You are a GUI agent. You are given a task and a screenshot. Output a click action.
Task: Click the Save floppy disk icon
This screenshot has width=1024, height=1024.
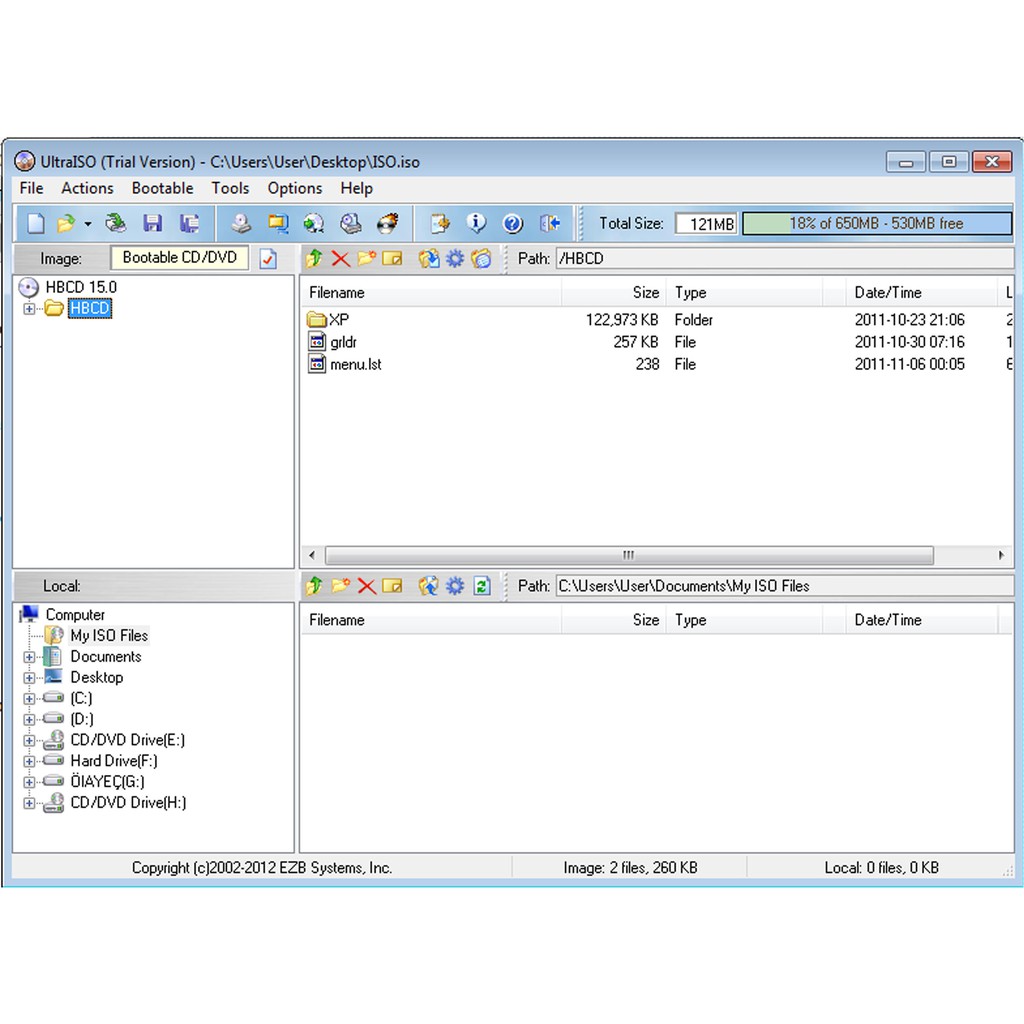[153, 223]
